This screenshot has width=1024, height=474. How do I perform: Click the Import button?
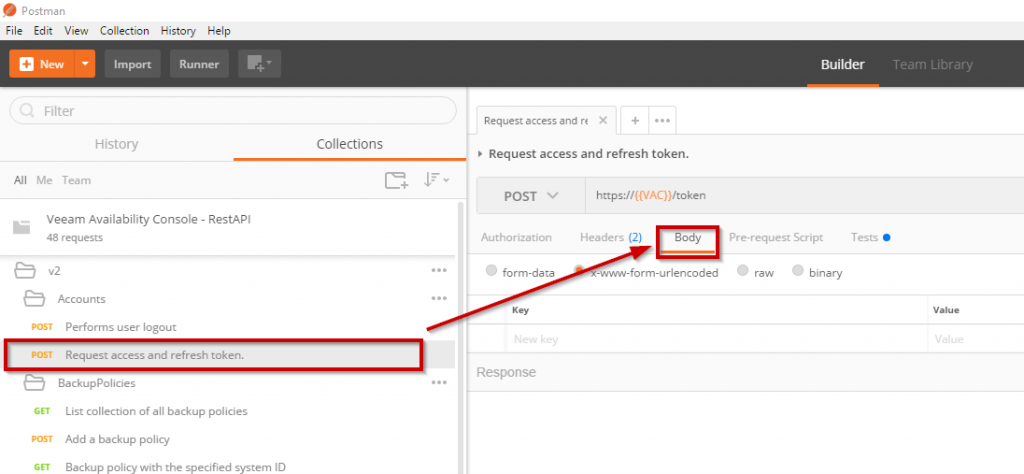[x=133, y=64]
